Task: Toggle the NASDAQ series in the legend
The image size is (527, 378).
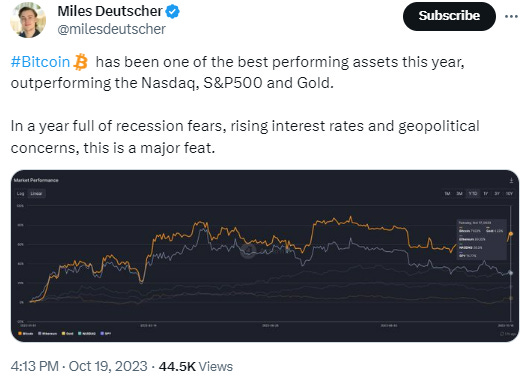Action: tap(87, 333)
